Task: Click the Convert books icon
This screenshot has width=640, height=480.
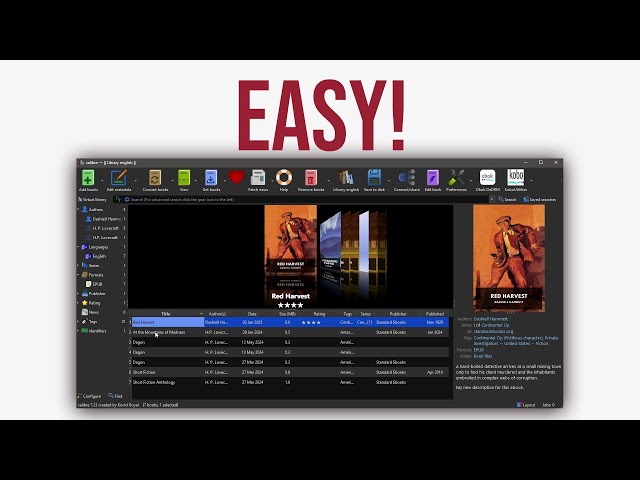Action: pos(155,178)
